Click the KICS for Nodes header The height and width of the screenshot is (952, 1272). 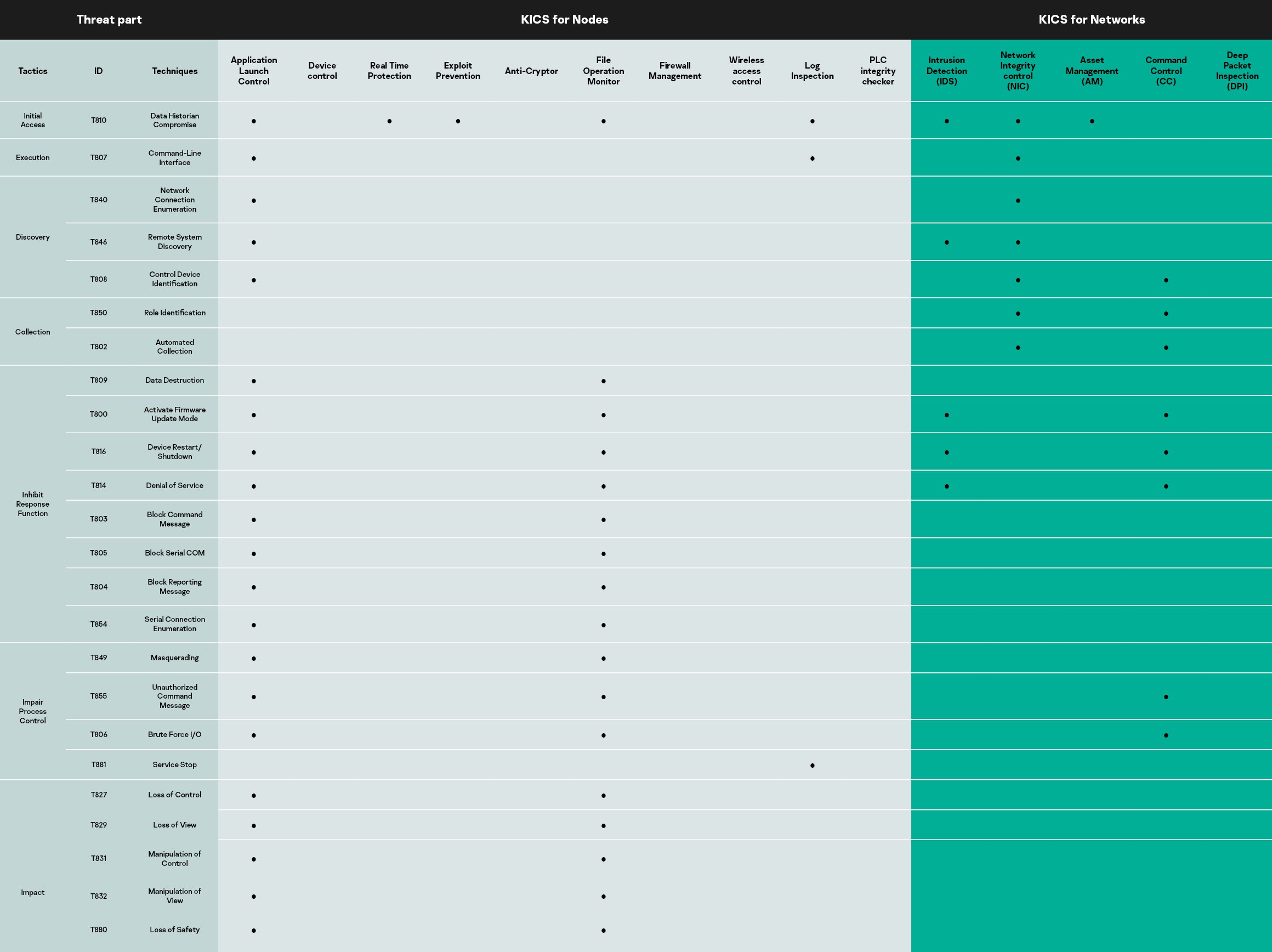pos(564,20)
